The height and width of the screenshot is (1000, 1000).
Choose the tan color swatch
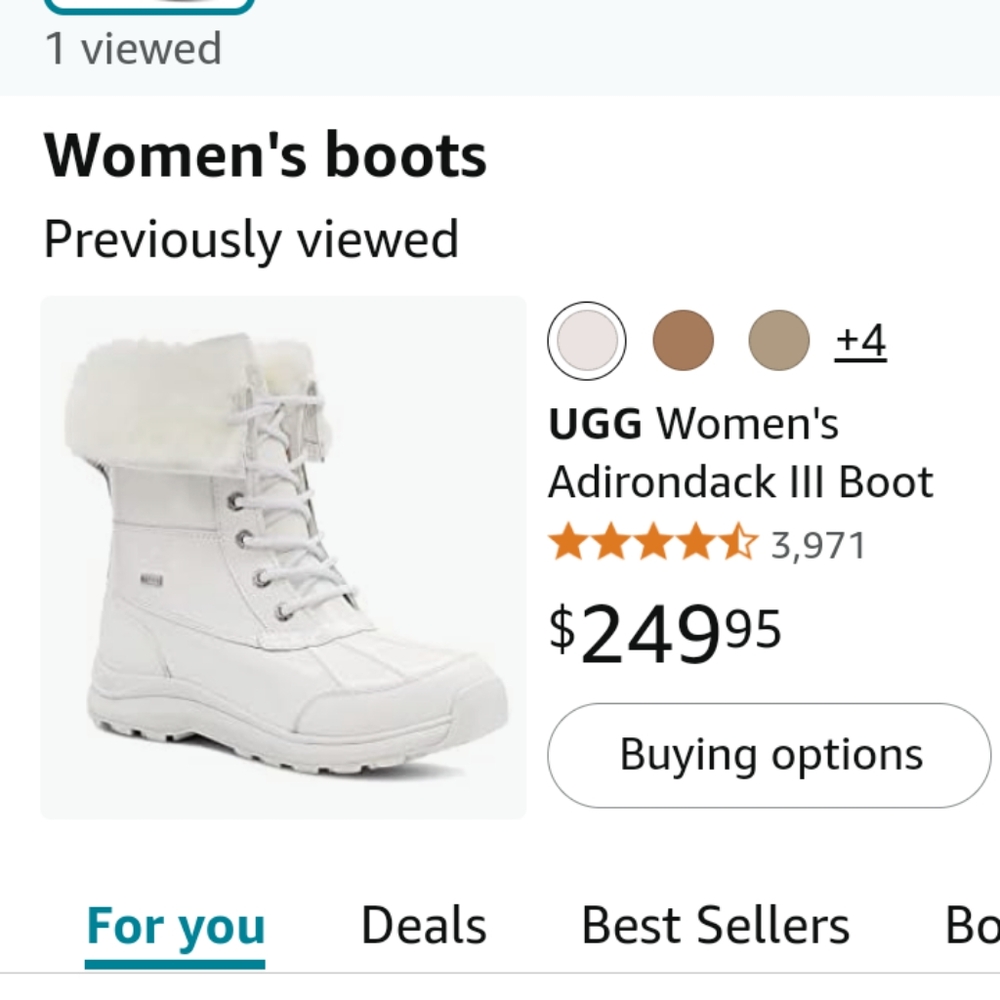pyautogui.click(x=779, y=340)
